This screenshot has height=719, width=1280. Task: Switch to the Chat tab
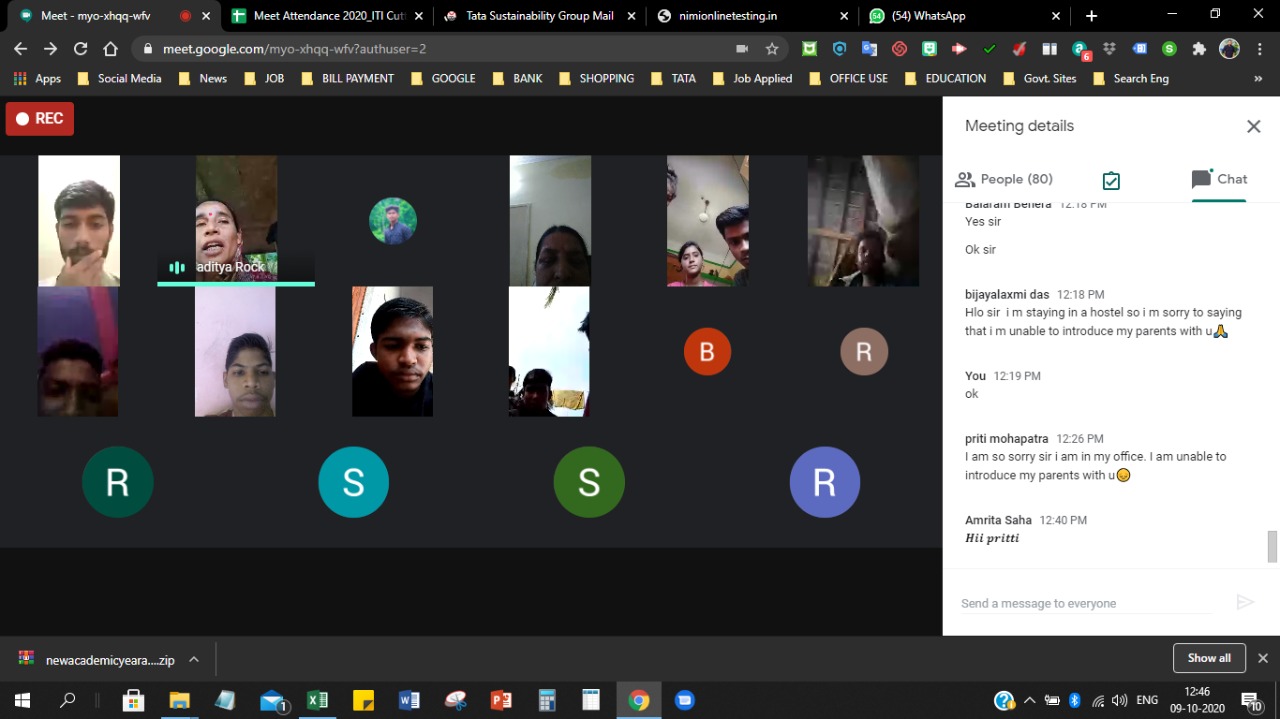pyautogui.click(x=1219, y=179)
